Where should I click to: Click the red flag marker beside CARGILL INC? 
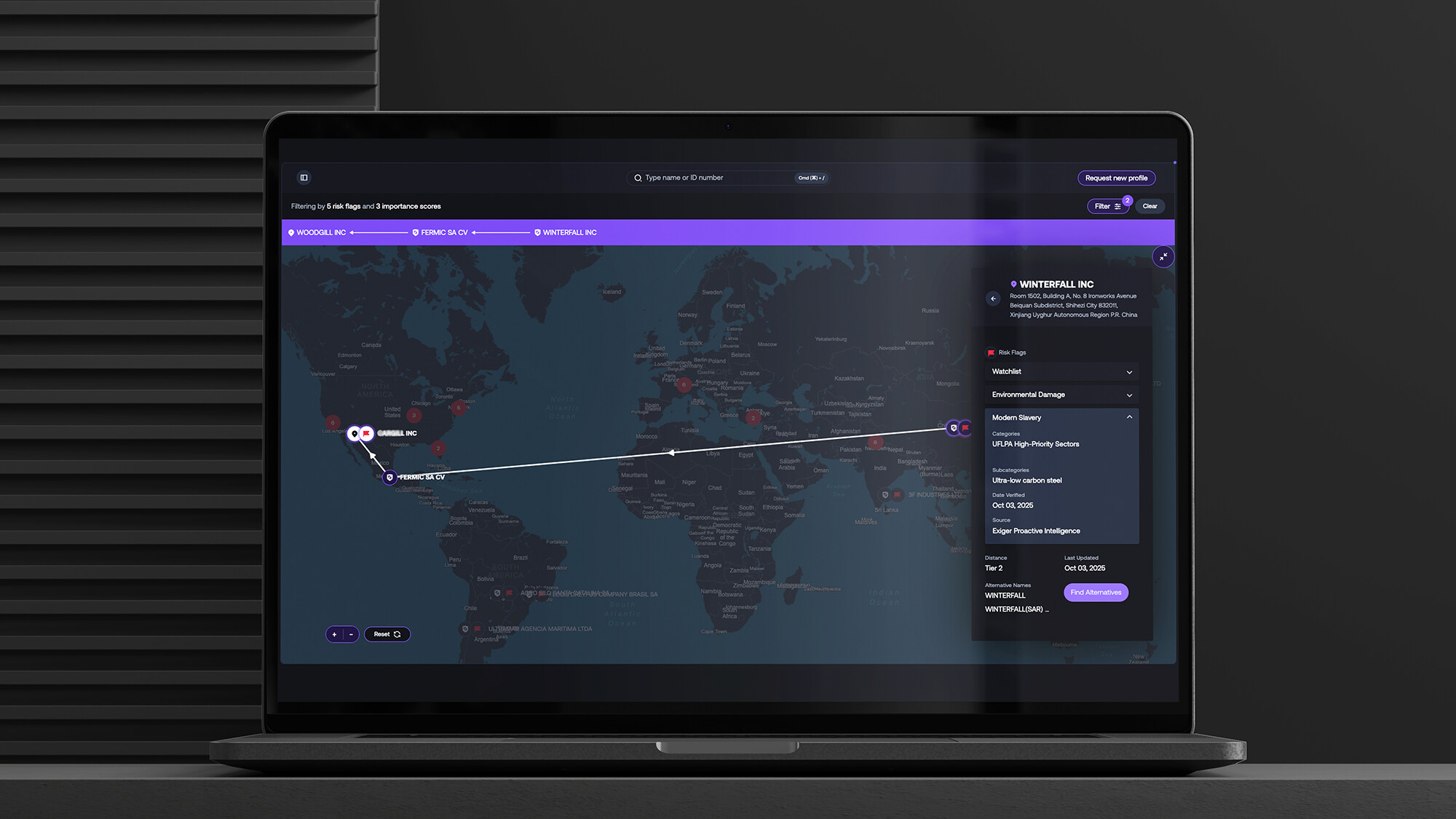point(367,434)
